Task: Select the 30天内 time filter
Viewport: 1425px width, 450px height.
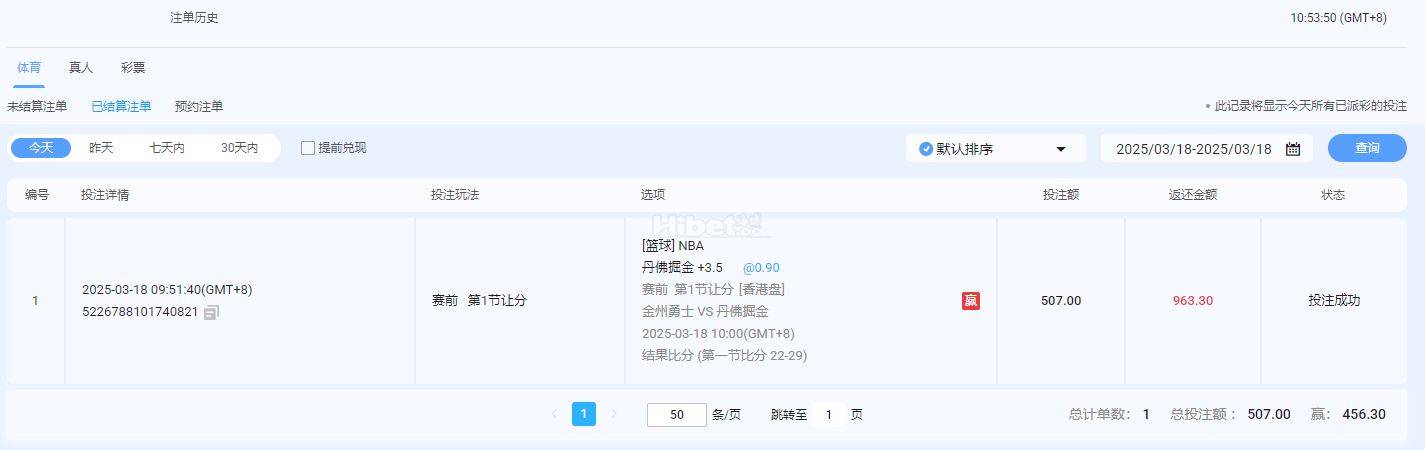Action: click(239, 148)
